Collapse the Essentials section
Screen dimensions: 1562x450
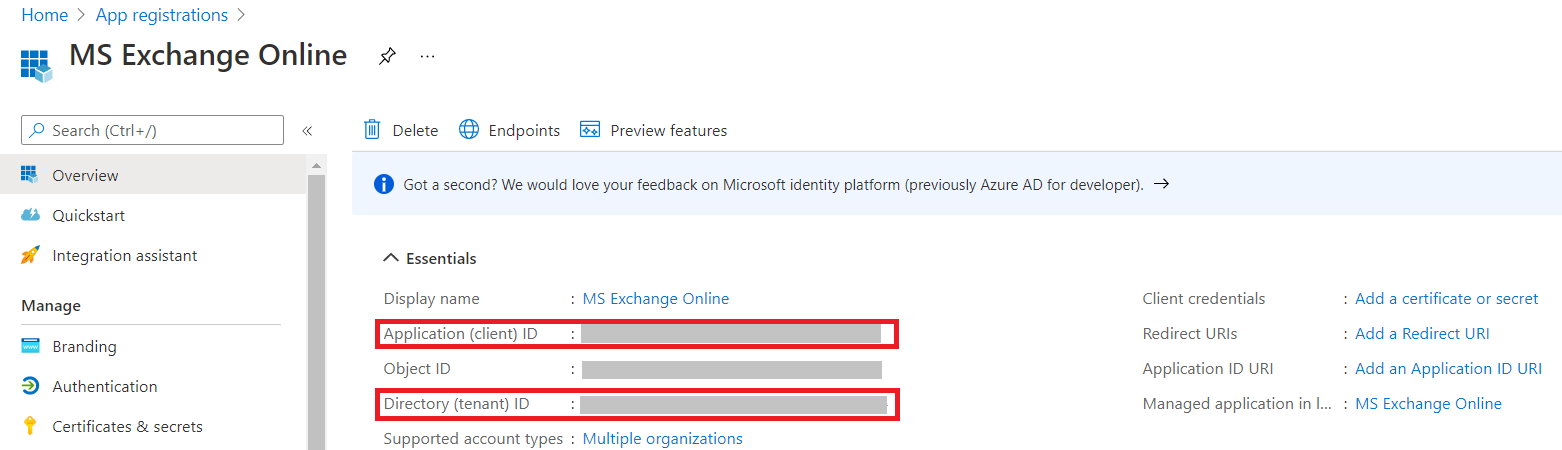(391, 258)
